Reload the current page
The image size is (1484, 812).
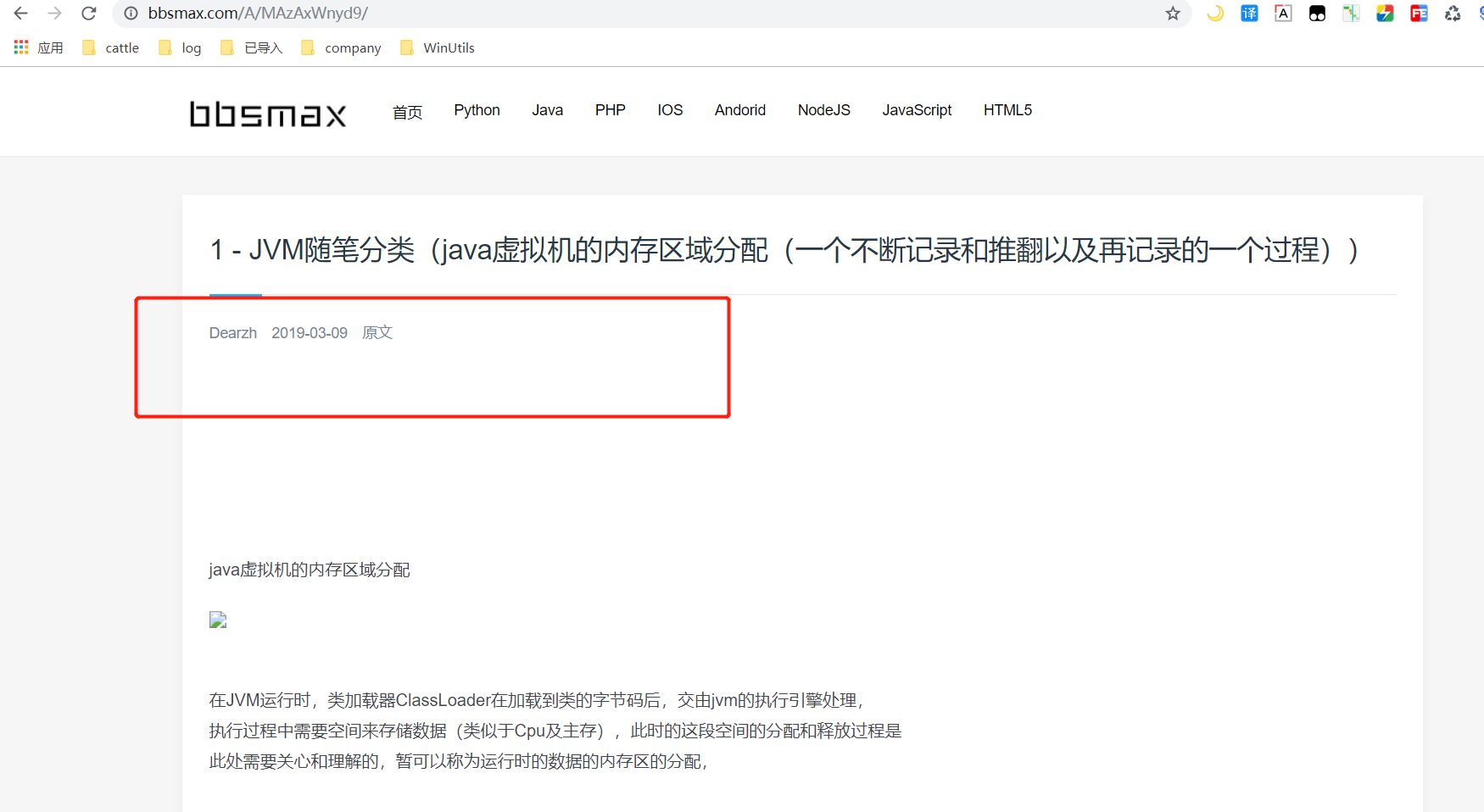click(x=89, y=14)
